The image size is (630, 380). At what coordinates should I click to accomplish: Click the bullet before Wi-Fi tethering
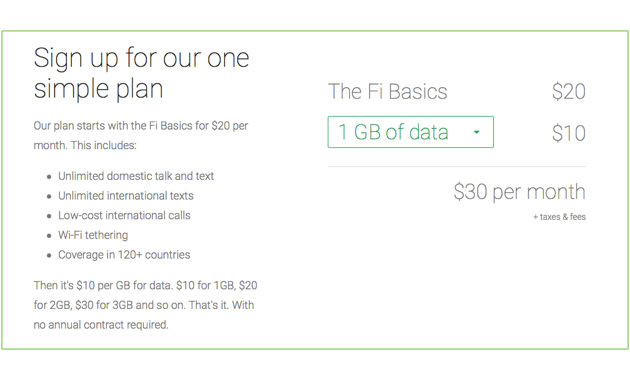coord(49,236)
